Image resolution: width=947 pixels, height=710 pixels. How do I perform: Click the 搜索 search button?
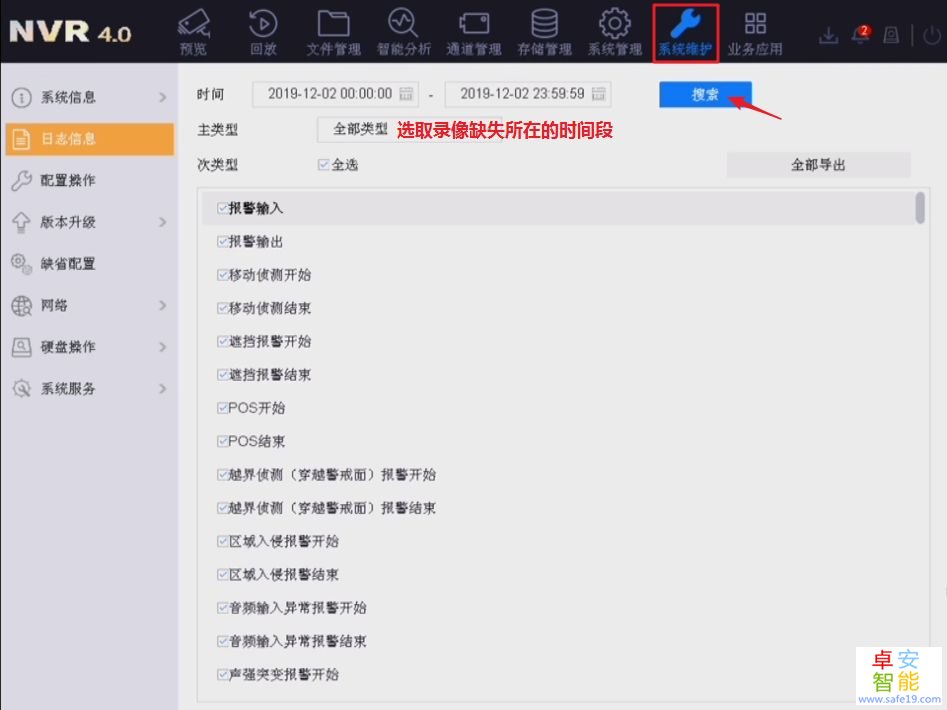[705, 94]
